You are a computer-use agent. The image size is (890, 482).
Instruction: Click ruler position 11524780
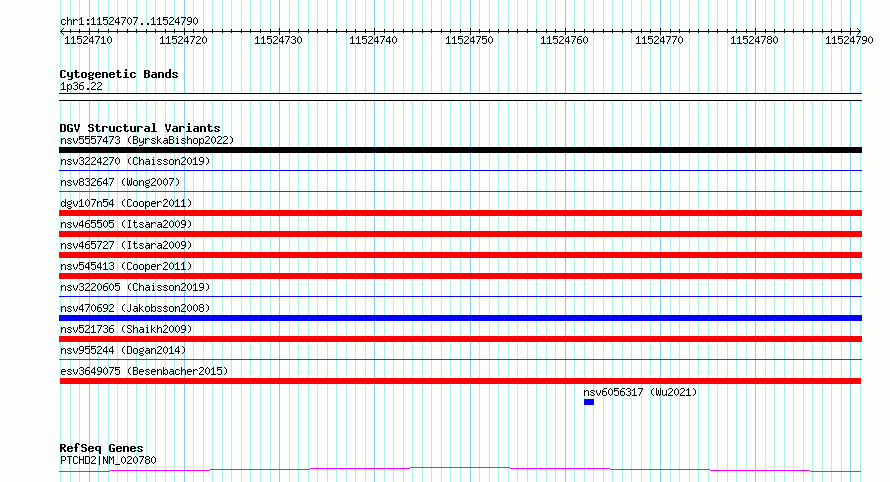tap(754, 40)
